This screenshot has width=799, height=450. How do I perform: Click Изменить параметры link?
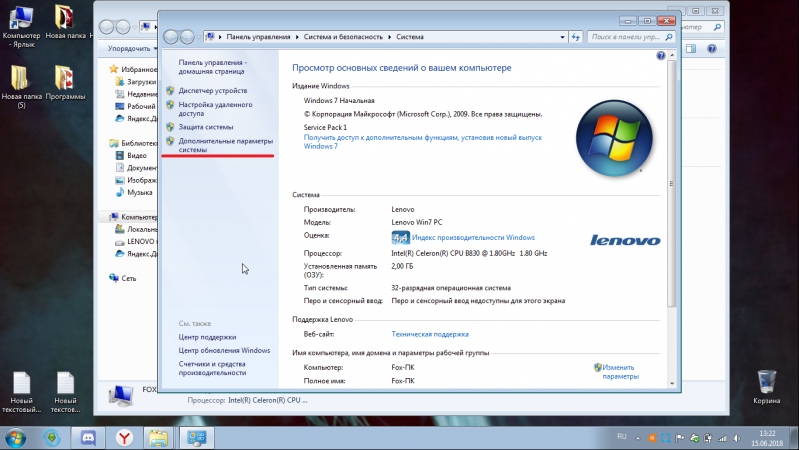(620, 372)
